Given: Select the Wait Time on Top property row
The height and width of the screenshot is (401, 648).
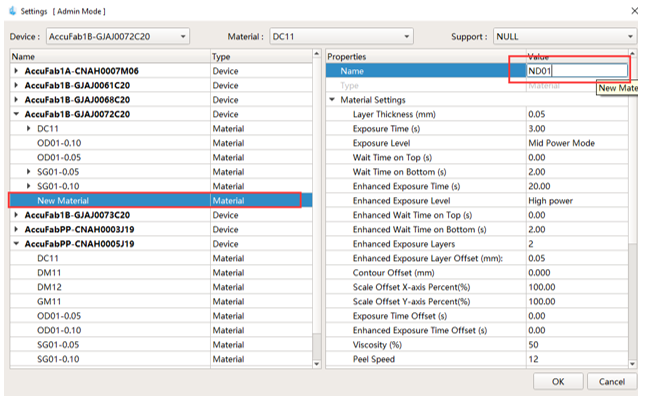Looking at the screenshot, I should coord(477,158).
